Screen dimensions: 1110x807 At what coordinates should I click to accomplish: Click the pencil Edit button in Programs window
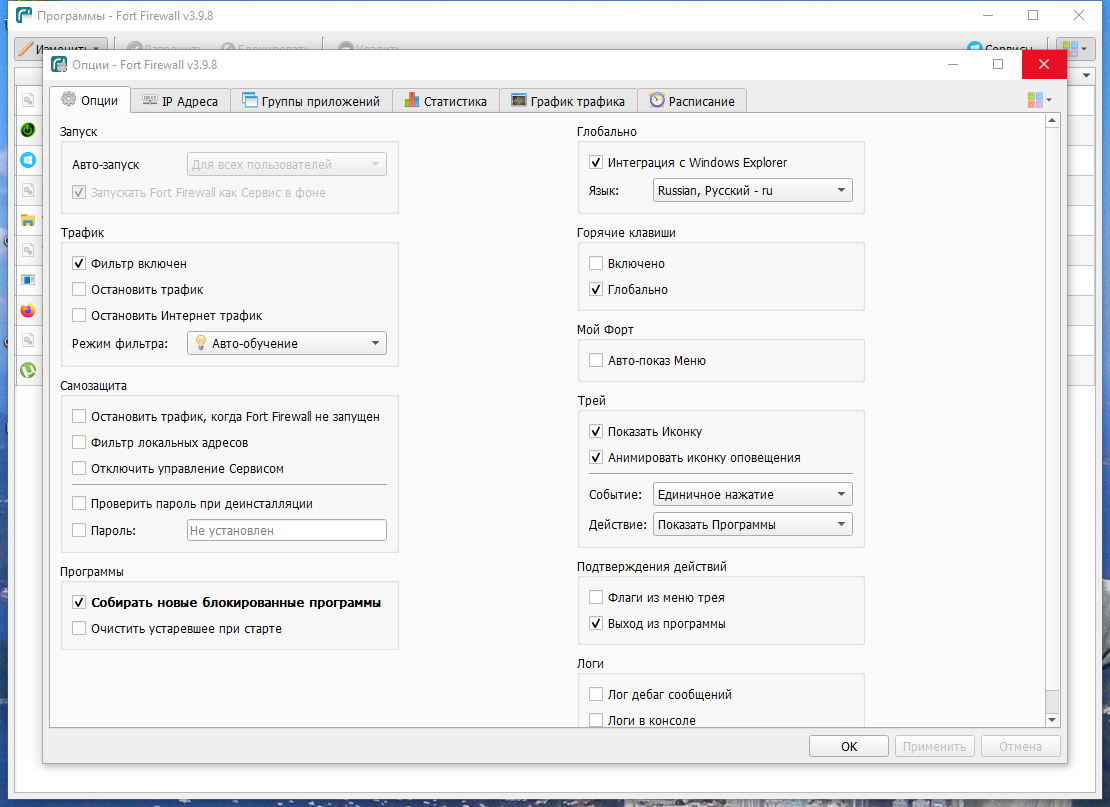(x=61, y=48)
